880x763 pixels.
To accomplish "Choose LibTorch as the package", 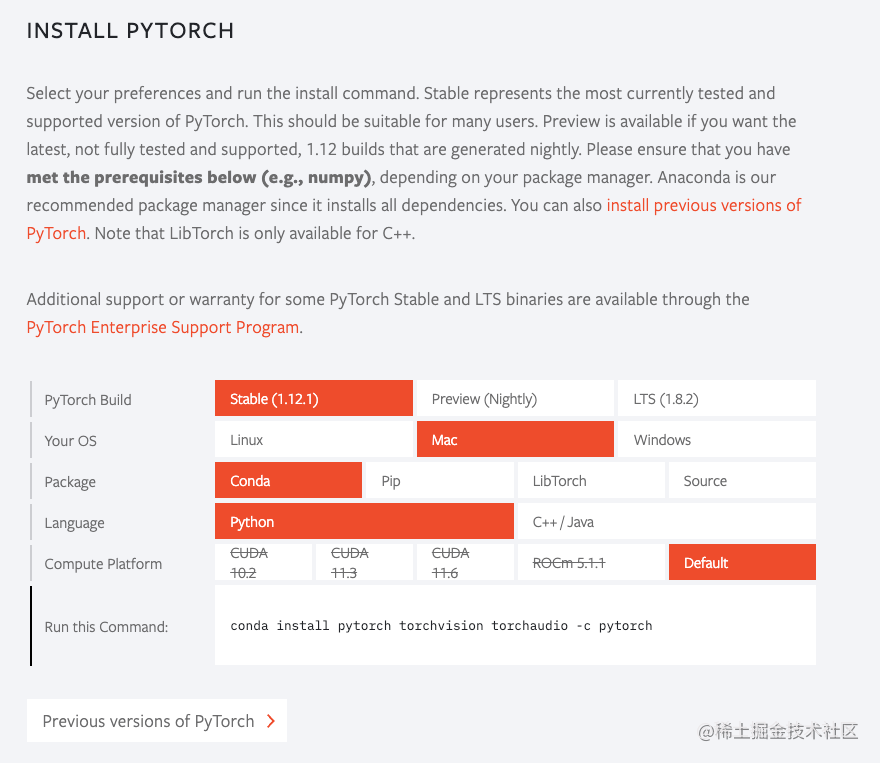I will [x=590, y=480].
